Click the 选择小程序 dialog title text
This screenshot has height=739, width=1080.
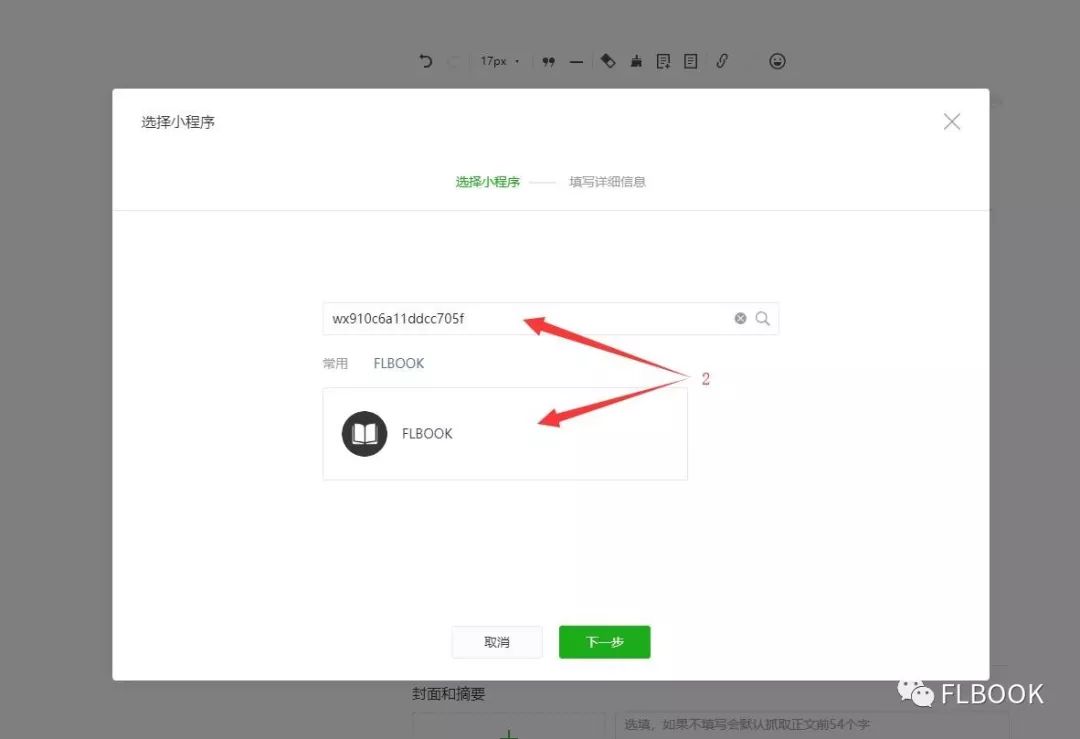click(178, 122)
